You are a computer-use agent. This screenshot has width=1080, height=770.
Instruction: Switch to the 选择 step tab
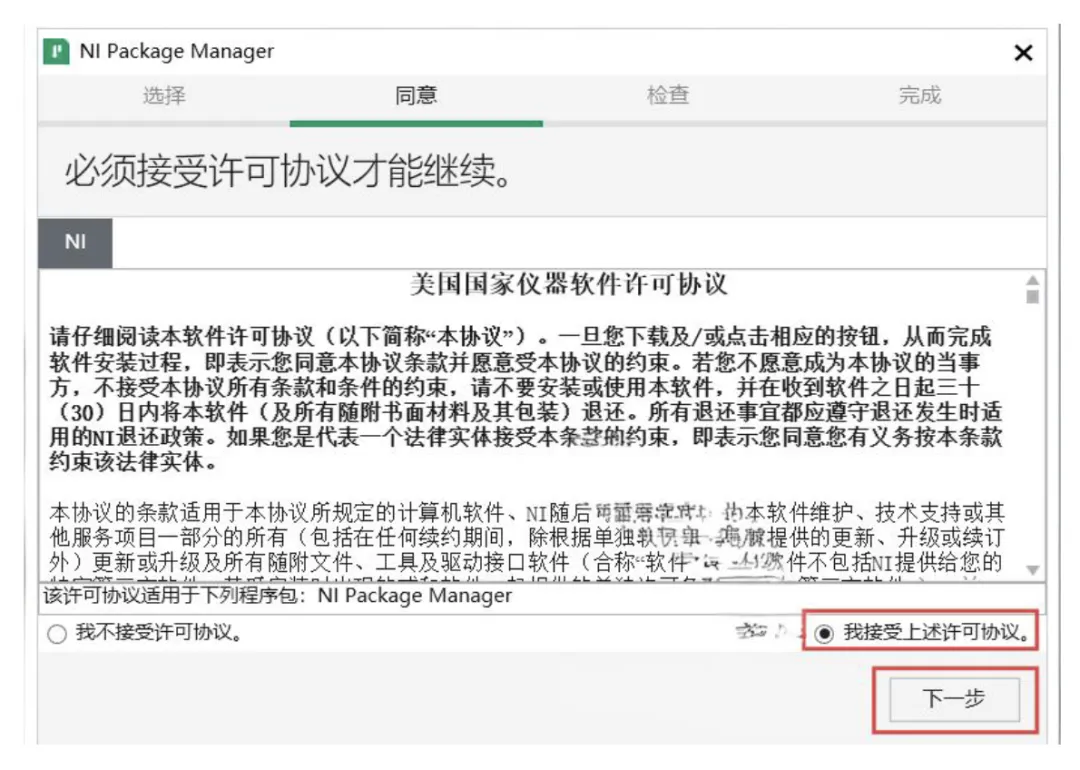coord(164,95)
